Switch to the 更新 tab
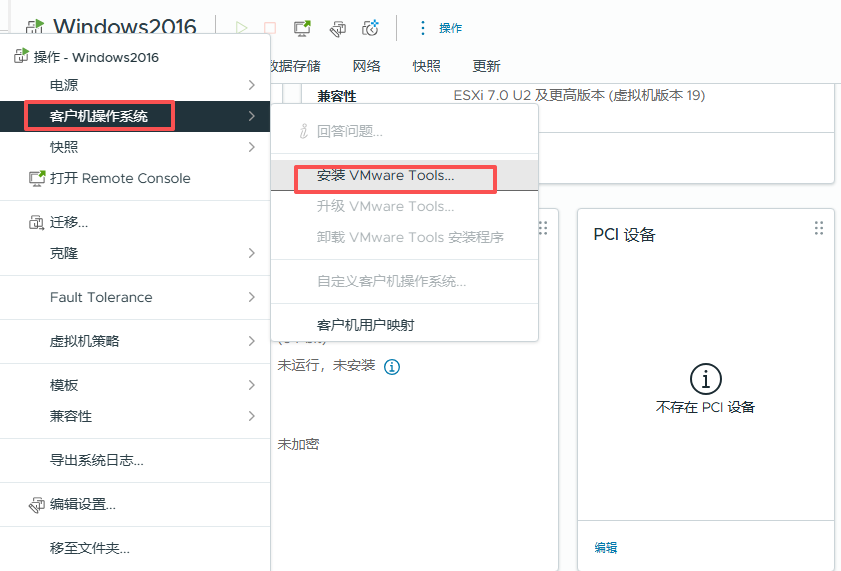This screenshot has height=571, width=841. tap(486, 66)
